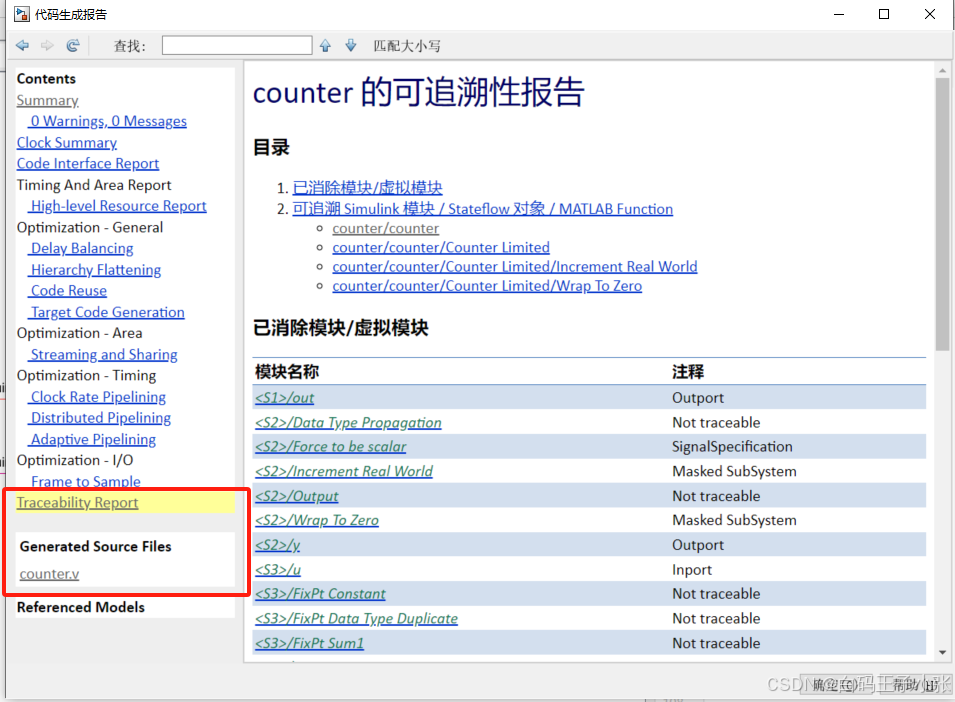Click scrollbar up arrow in report pane
The height and width of the screenshot is (702, 955).
(942, 70)
